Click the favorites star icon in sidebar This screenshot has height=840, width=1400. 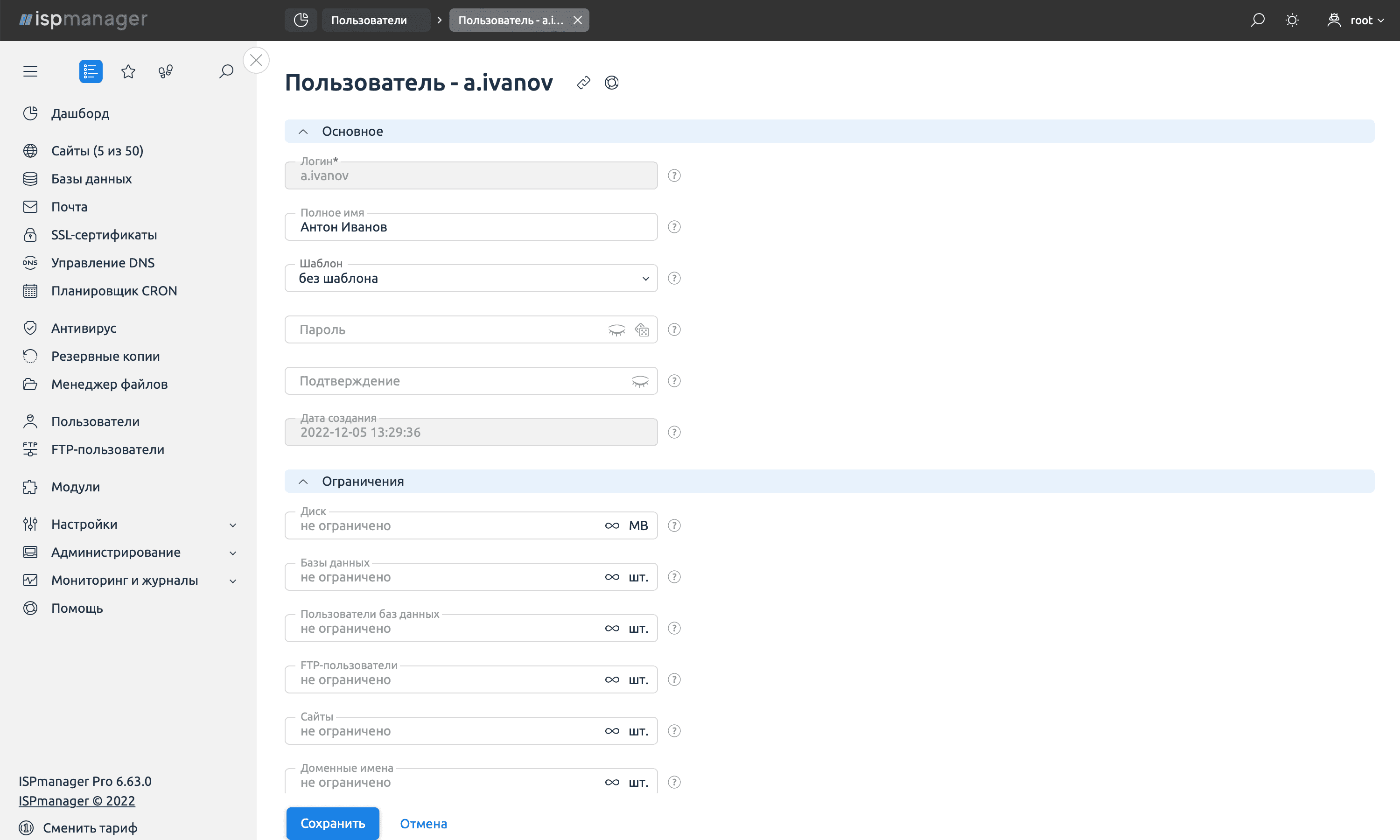pos(128,71)
